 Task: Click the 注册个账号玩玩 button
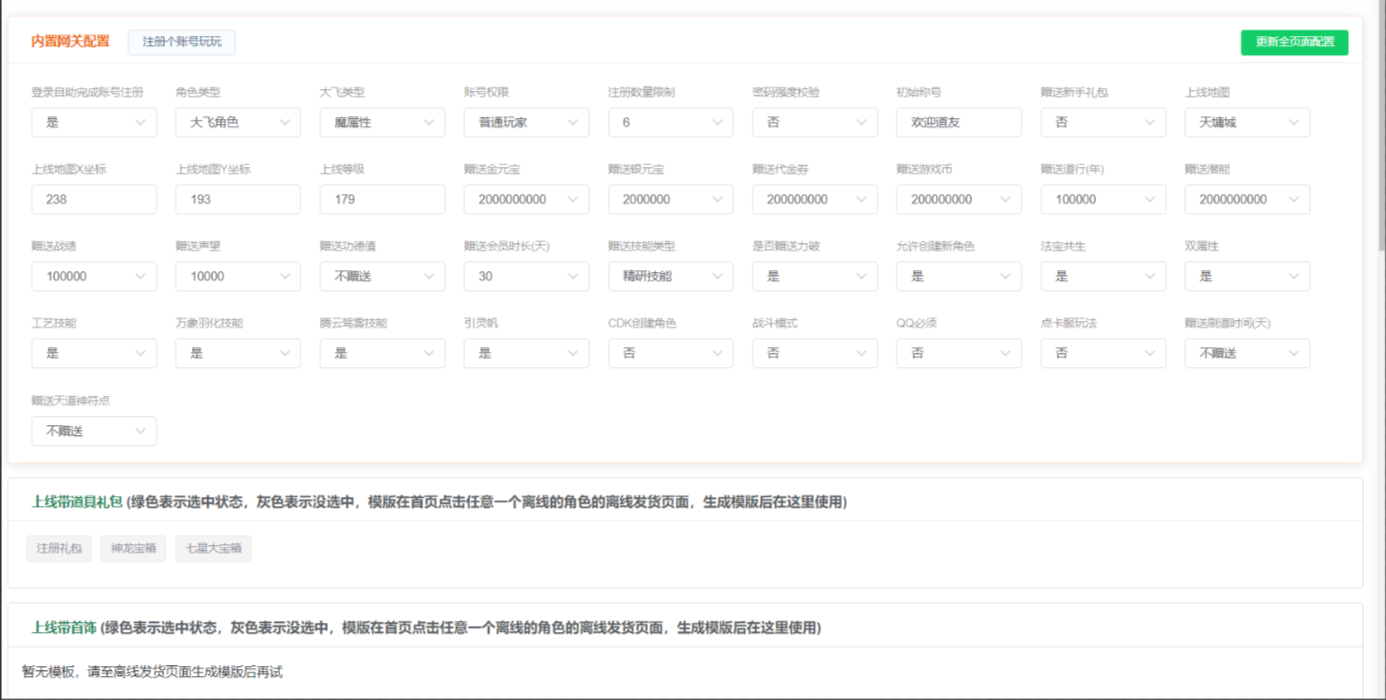tap(181, 42)
